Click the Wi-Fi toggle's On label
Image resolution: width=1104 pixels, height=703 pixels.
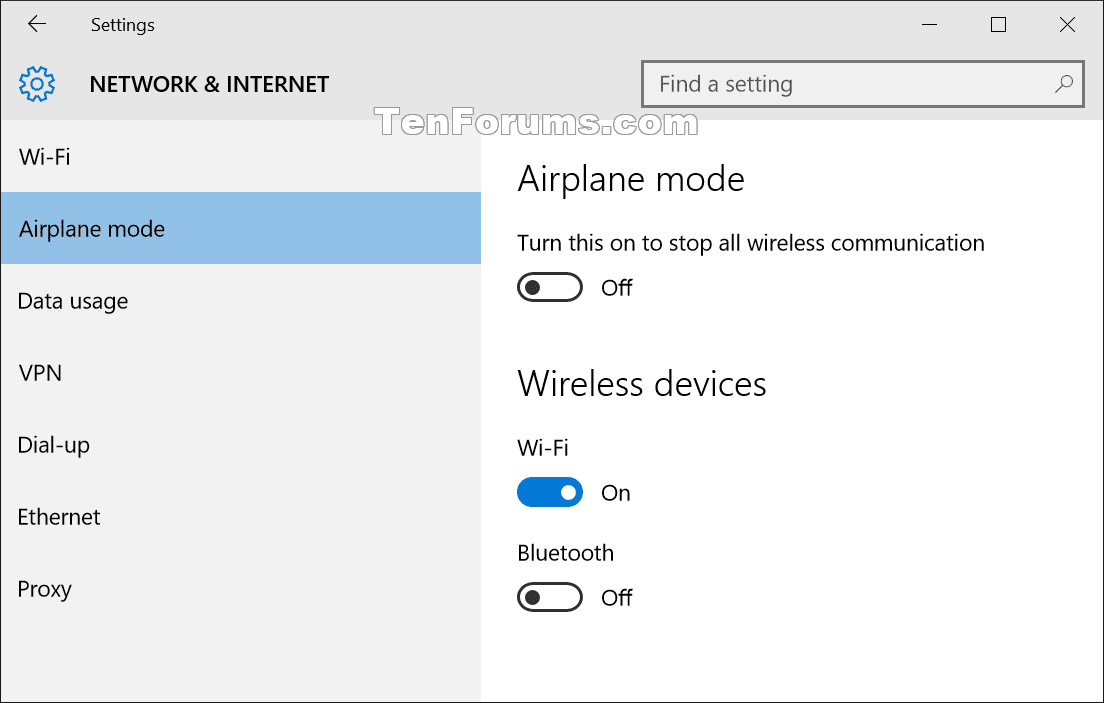[x=616, y=493]
